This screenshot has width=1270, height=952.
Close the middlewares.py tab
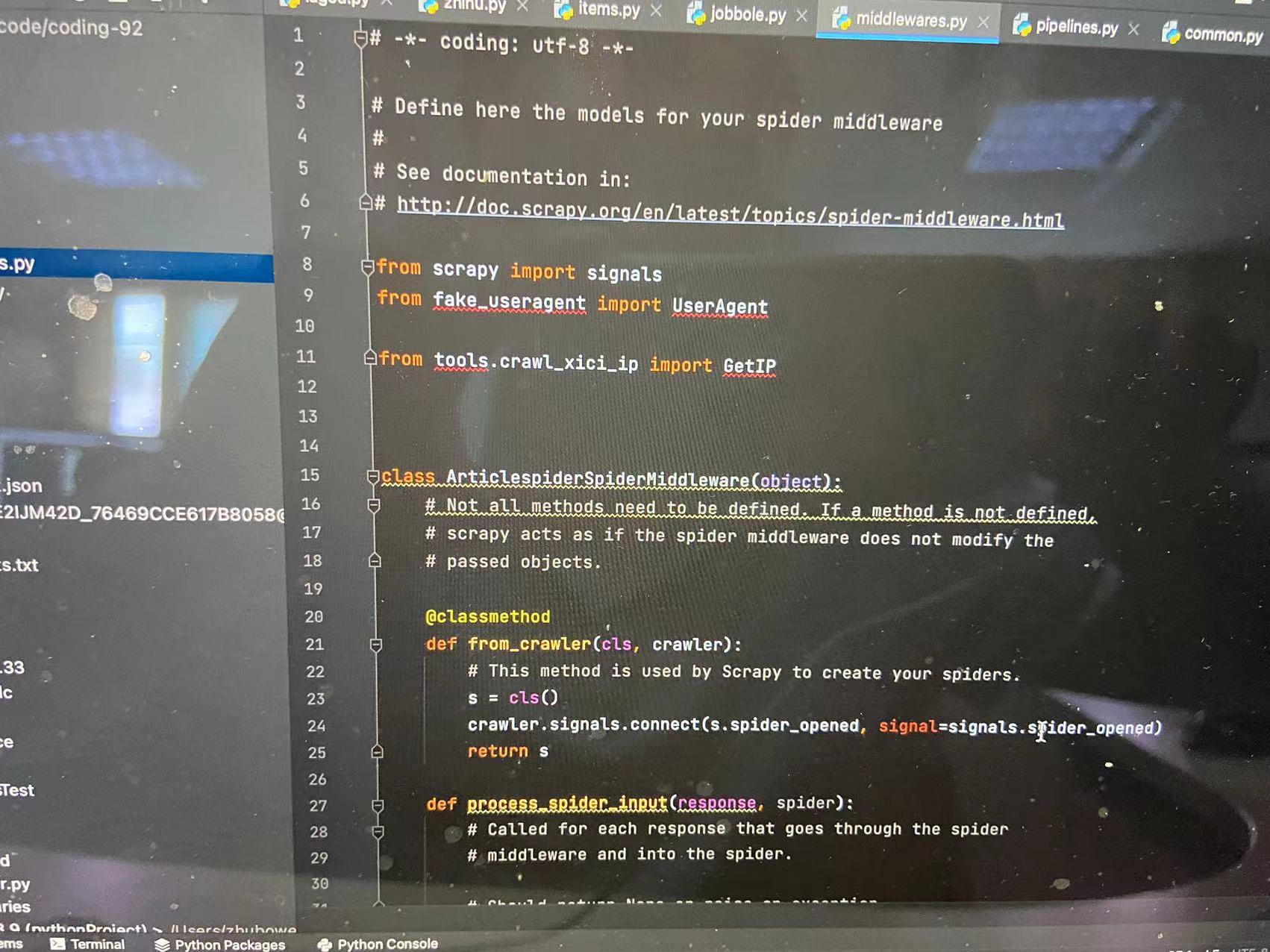point(983,22)
